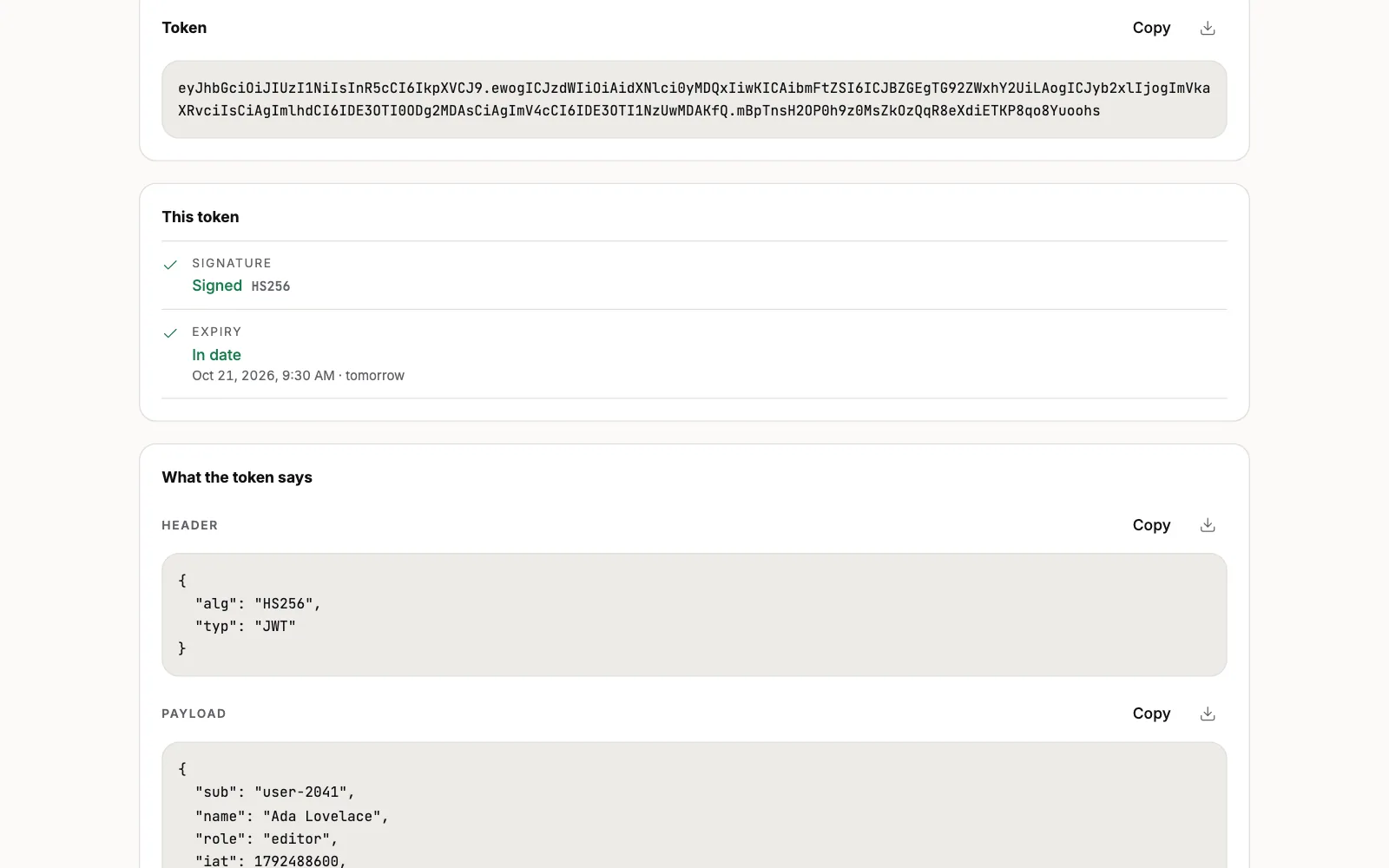Download the token with the Token download icon

point(1208,28)
